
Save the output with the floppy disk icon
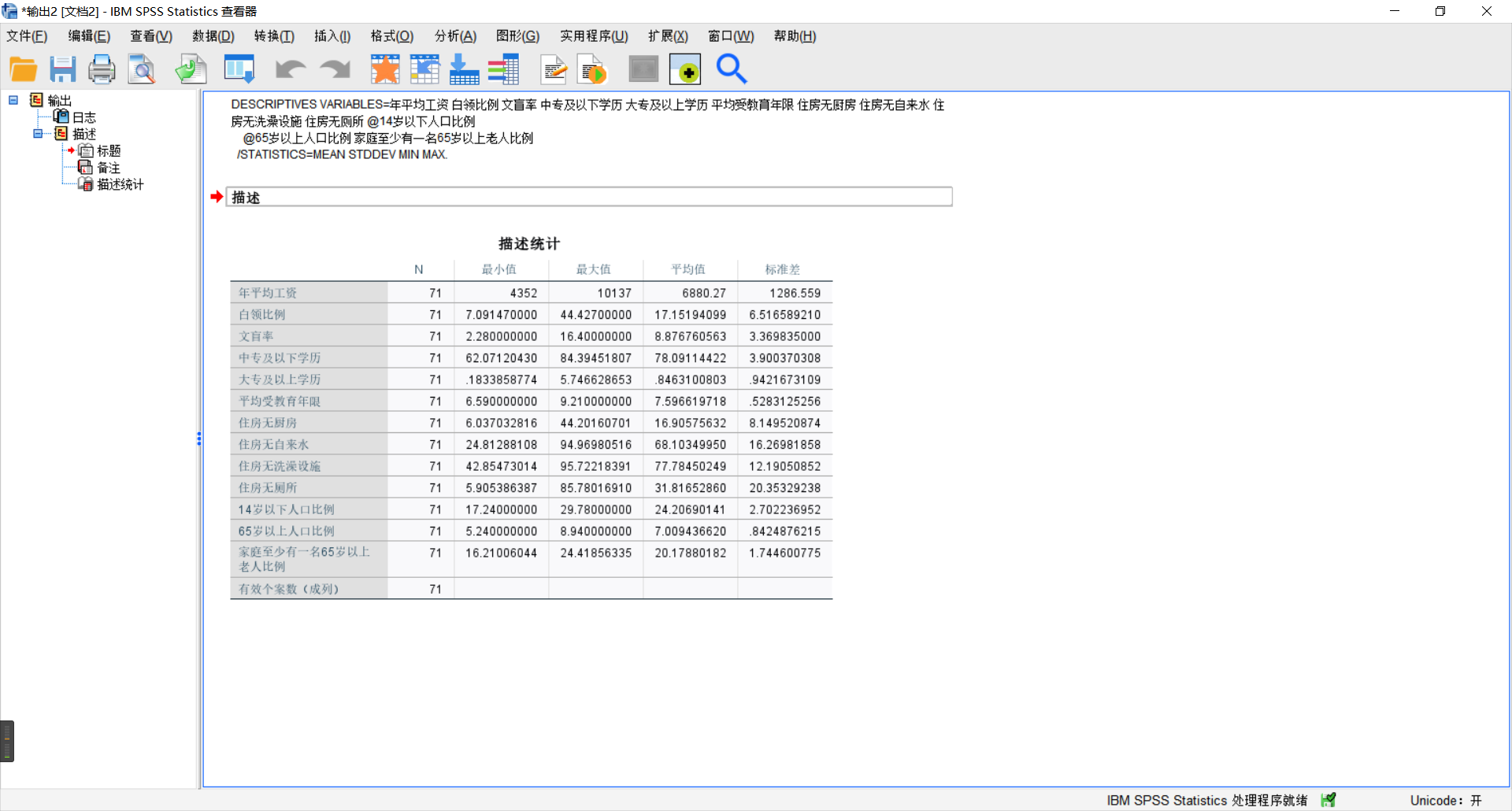tap(63, 69)
